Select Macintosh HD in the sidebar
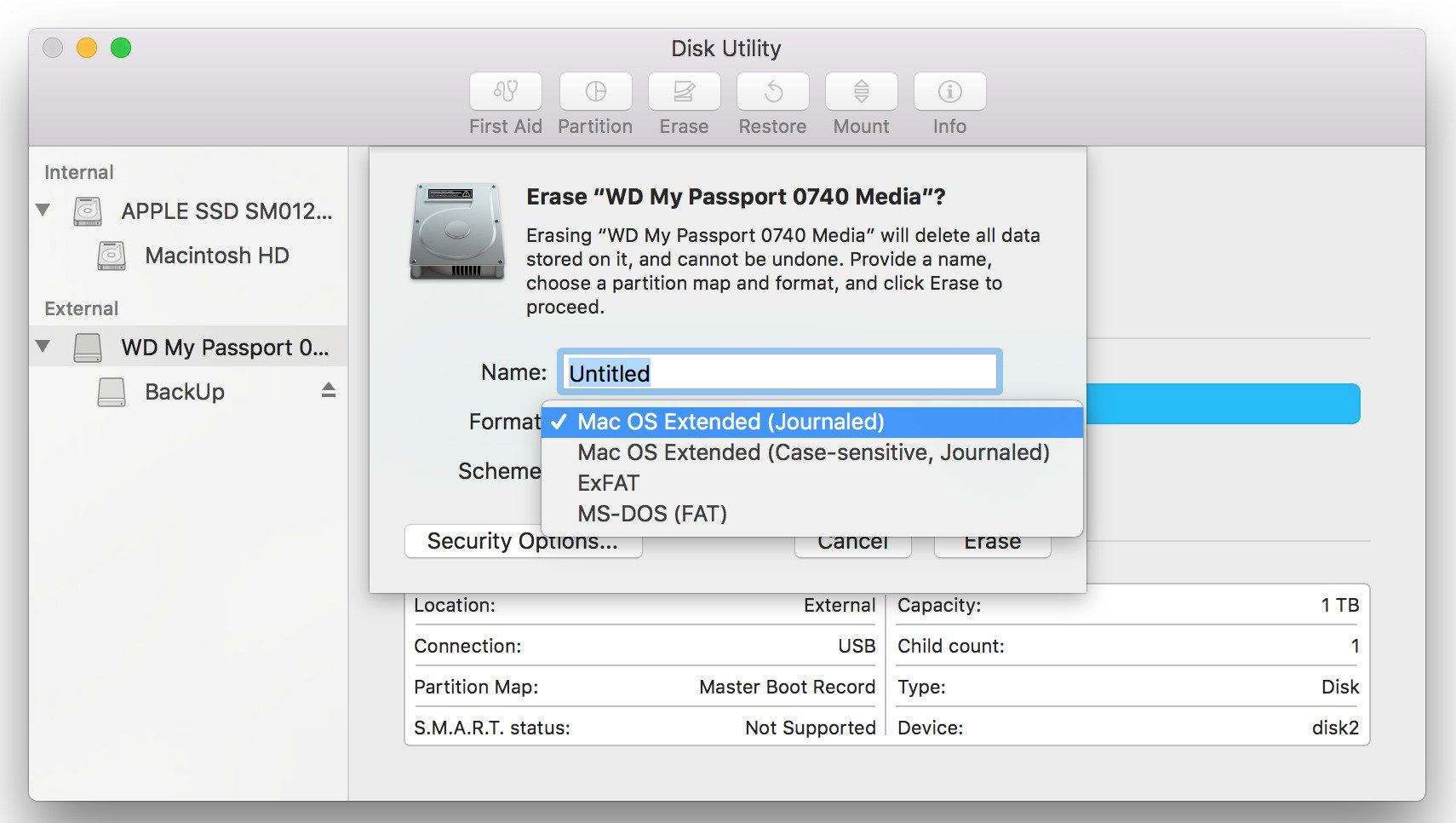 (x=217, y=256)
